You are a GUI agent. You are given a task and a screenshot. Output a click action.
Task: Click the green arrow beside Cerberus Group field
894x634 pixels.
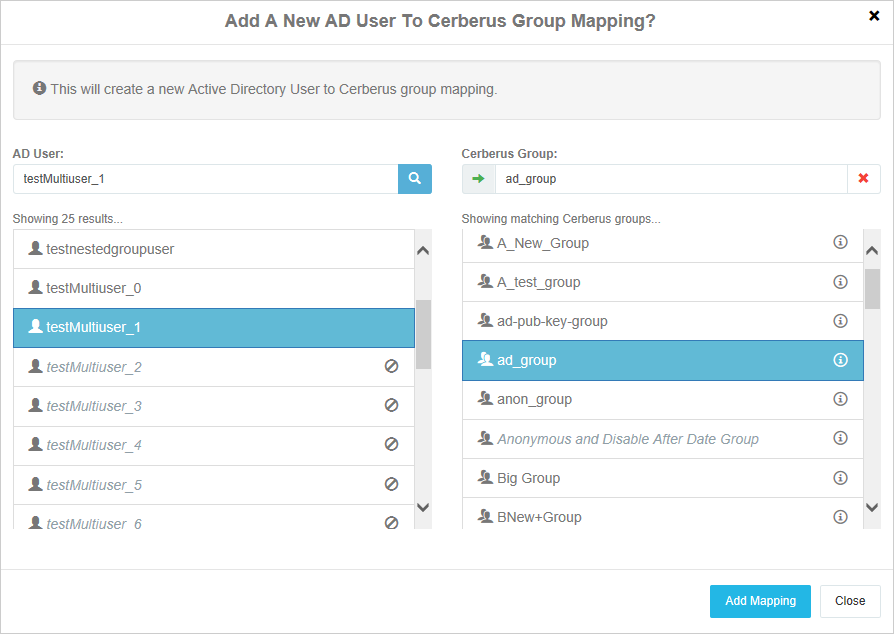[x=478, y=179]
